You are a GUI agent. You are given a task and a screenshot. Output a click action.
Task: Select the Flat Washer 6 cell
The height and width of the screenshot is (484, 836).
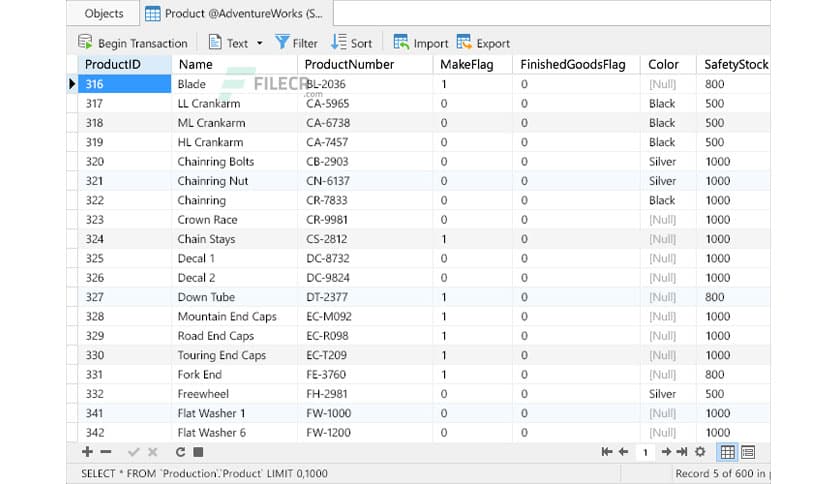point(235,432)
